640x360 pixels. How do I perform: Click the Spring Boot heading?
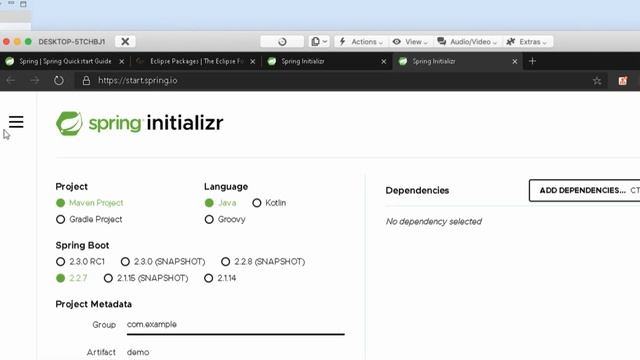pos(82,245)
